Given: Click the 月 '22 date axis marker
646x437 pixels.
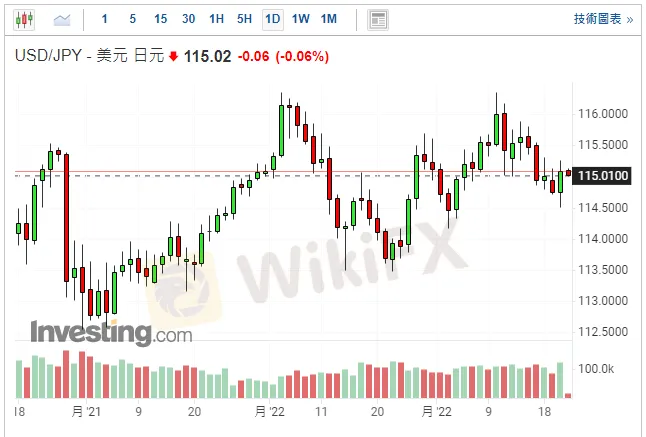Looking at the screenshot, I should coord(272,411).
